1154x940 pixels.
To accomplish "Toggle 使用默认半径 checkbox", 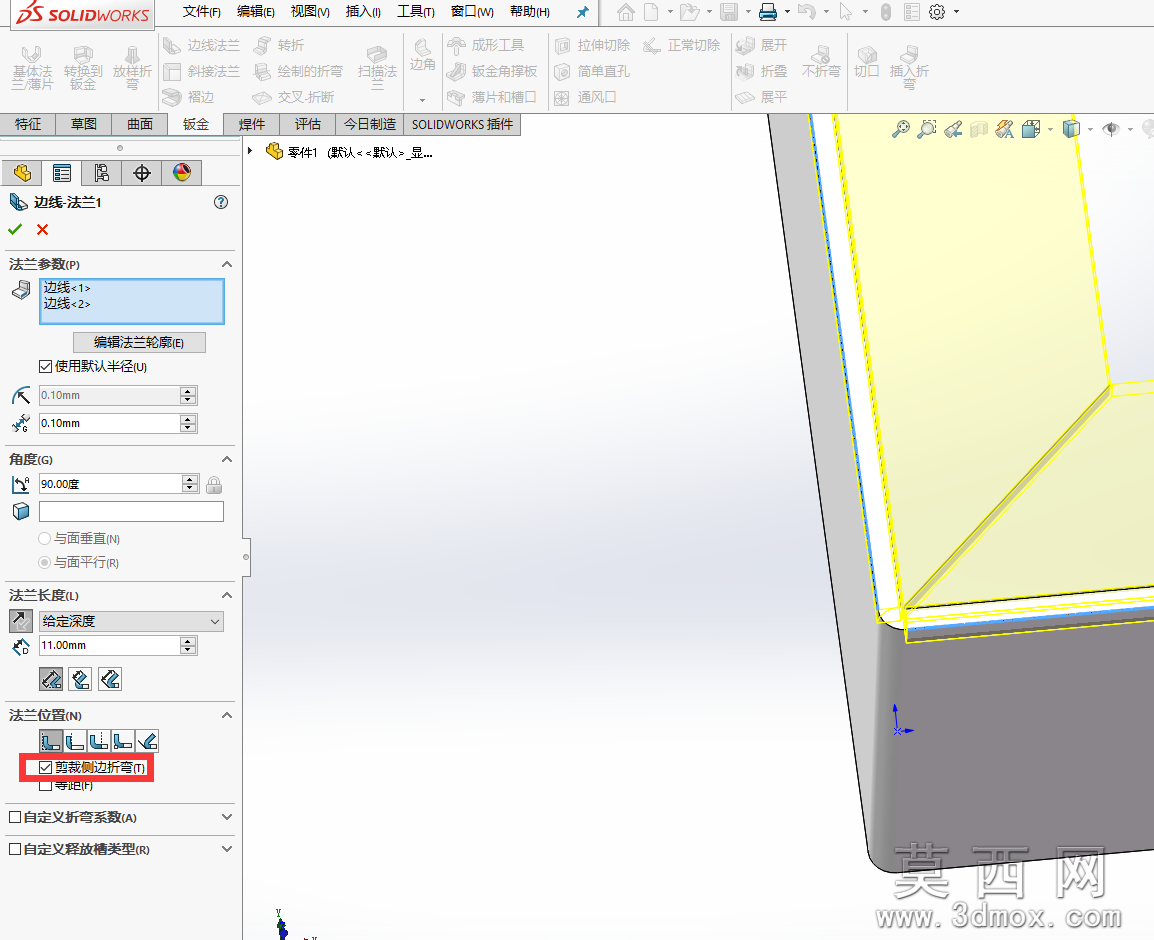I will coord(46,367).
